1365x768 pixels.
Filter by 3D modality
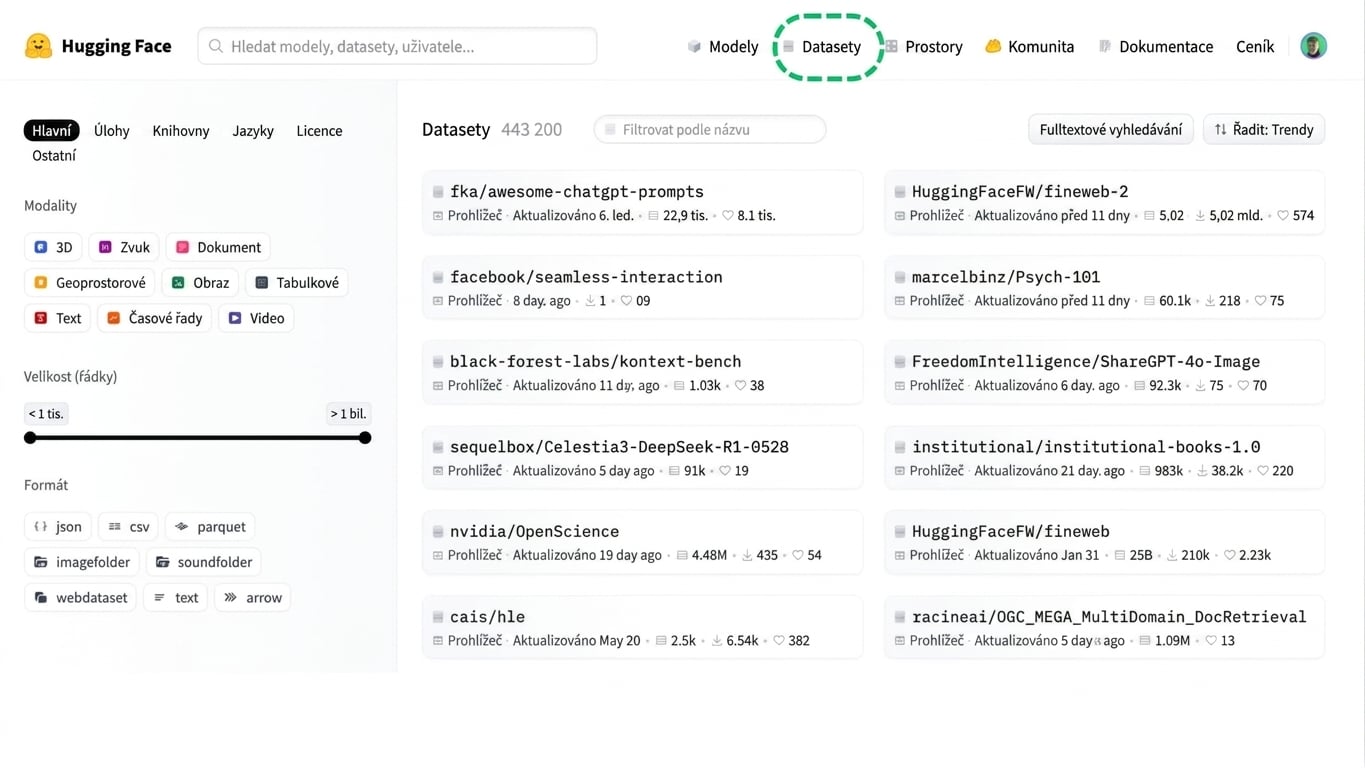(53, 247)
